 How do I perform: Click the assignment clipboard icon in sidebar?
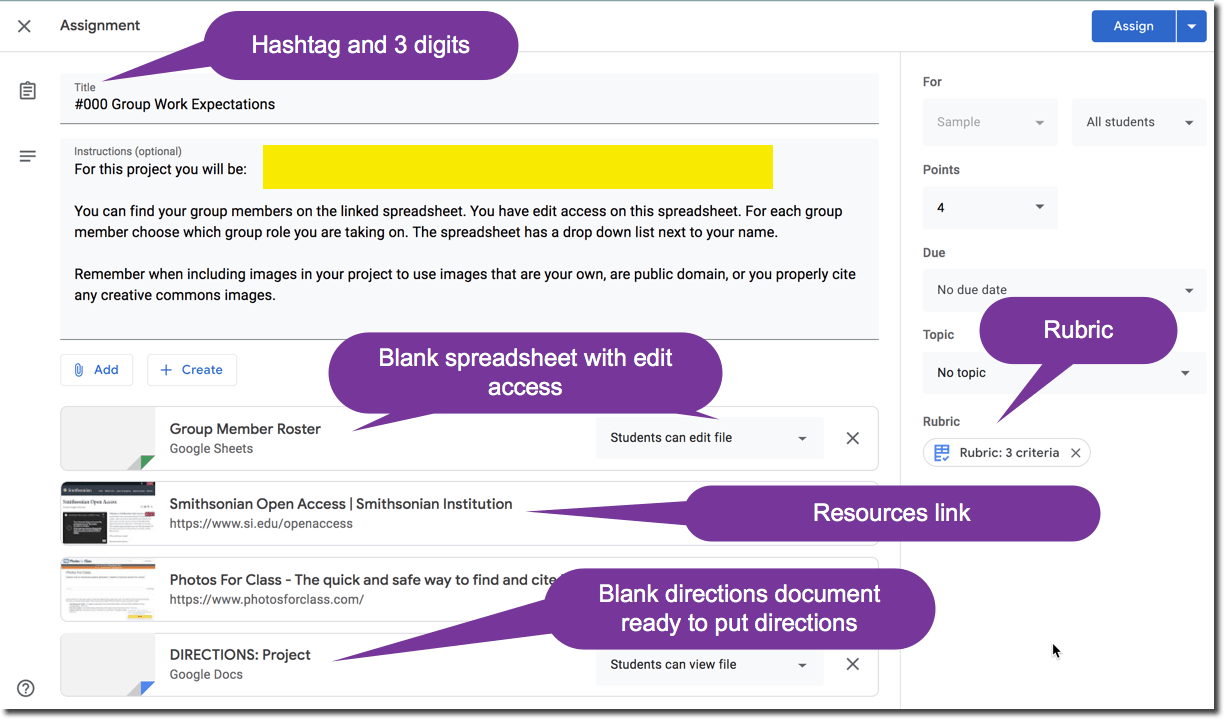tap(26, 90)
